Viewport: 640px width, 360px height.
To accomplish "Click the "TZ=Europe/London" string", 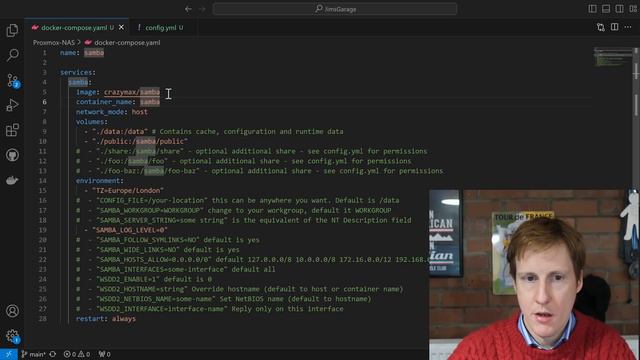I will coord(128,191).
